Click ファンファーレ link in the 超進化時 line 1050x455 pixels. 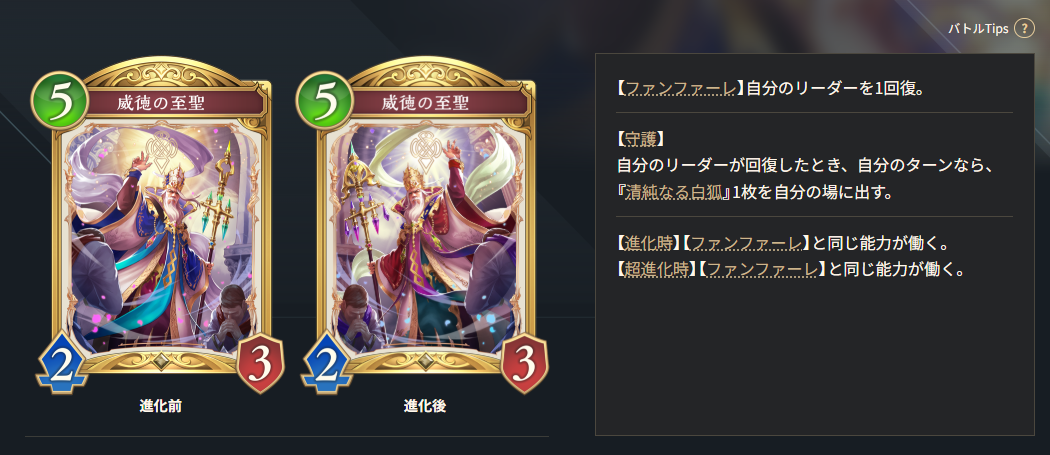(x=762, y=269)
